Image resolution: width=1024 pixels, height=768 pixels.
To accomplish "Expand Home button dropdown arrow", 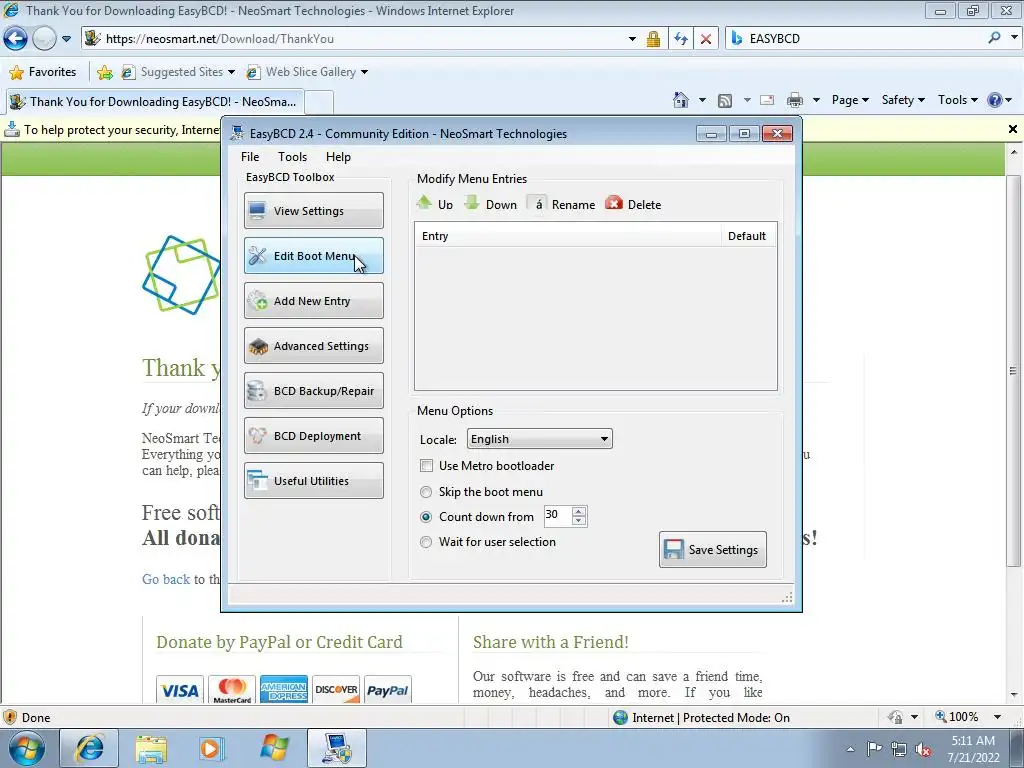I will tap(702, 100).
